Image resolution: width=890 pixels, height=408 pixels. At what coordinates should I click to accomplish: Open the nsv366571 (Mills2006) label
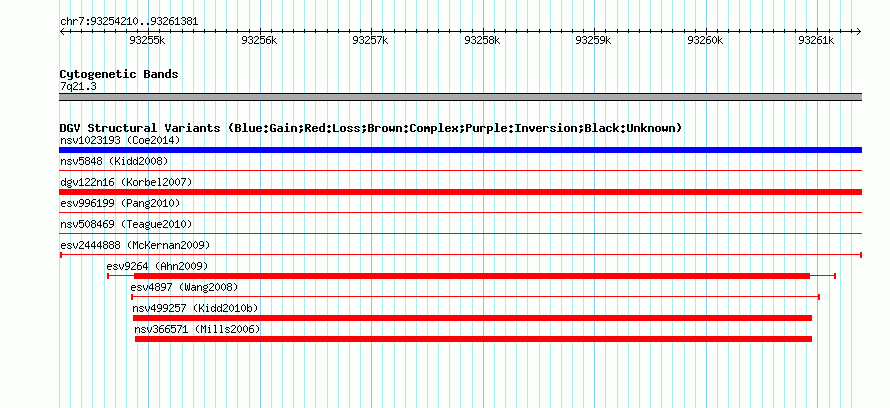tap(198, 329)
